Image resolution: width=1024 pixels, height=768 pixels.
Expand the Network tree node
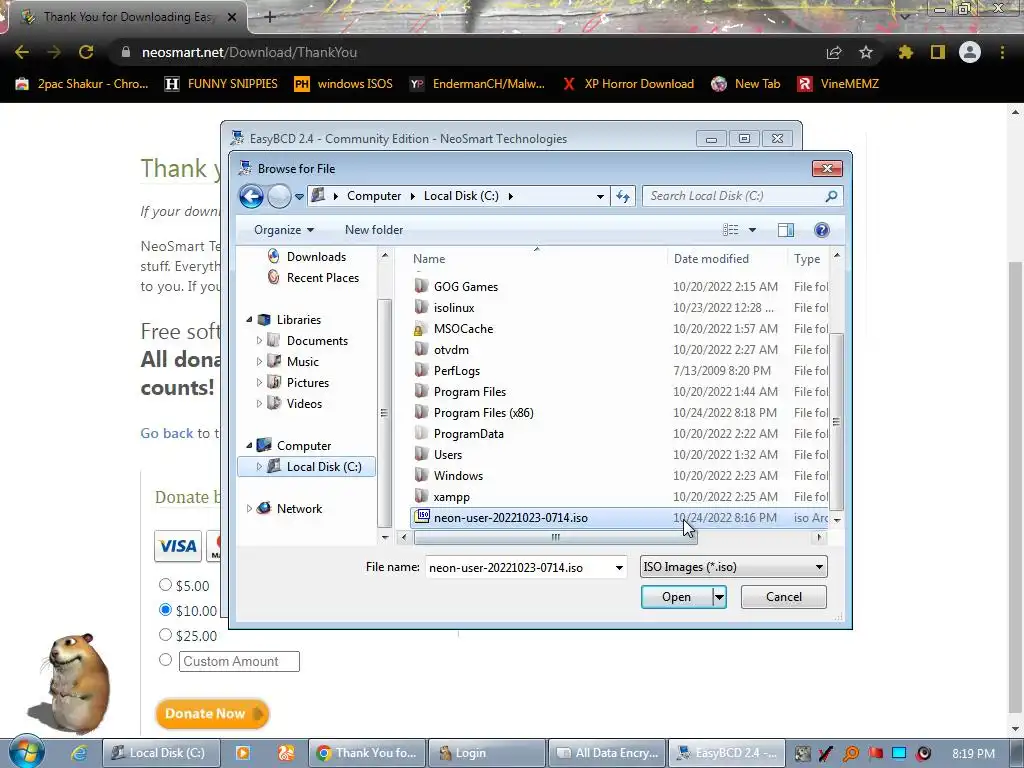point(249,508)
